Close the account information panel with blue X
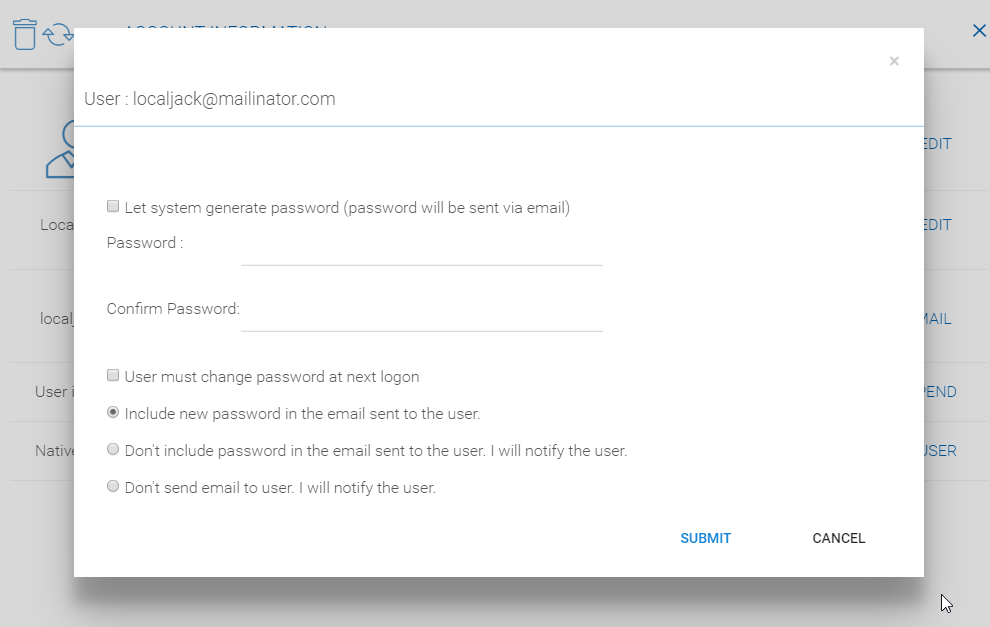The width and height of the screenshot is (990, 627). [x=979, y=30]
